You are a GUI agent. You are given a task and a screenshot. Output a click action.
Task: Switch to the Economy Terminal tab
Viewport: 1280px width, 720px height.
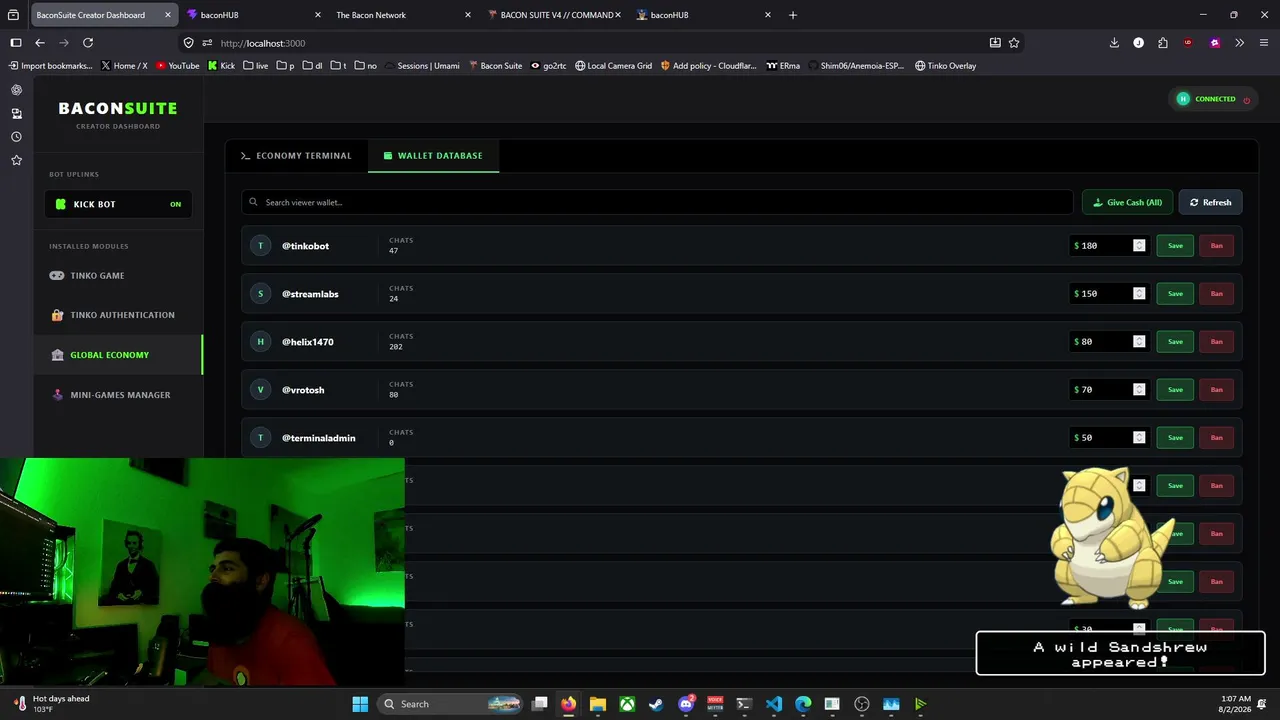pyautogui.click(x=296, y=156)
